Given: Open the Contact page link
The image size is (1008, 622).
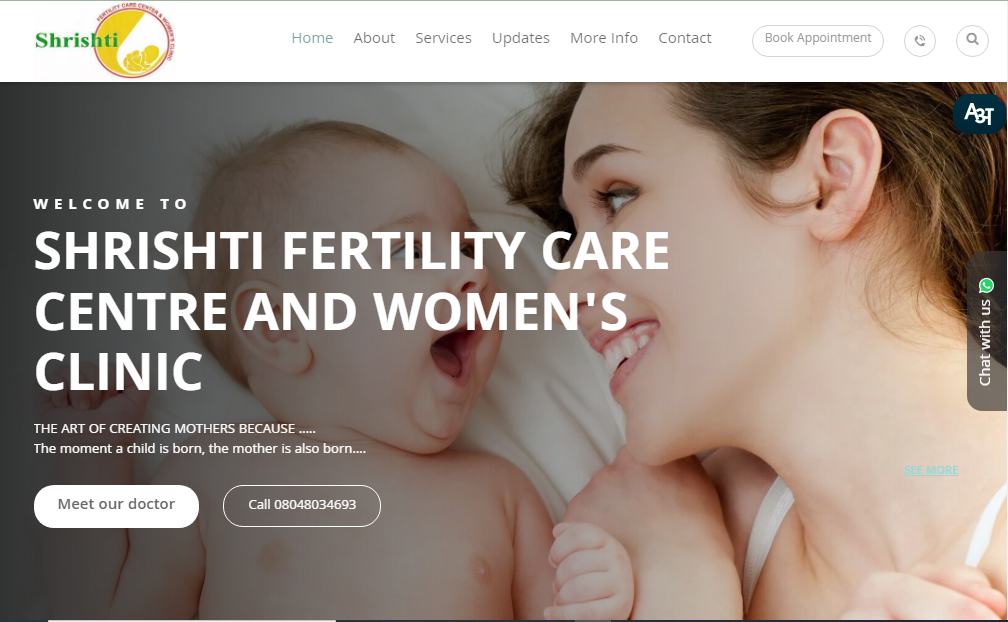Looking at the screenshot, I should point(685,38).
